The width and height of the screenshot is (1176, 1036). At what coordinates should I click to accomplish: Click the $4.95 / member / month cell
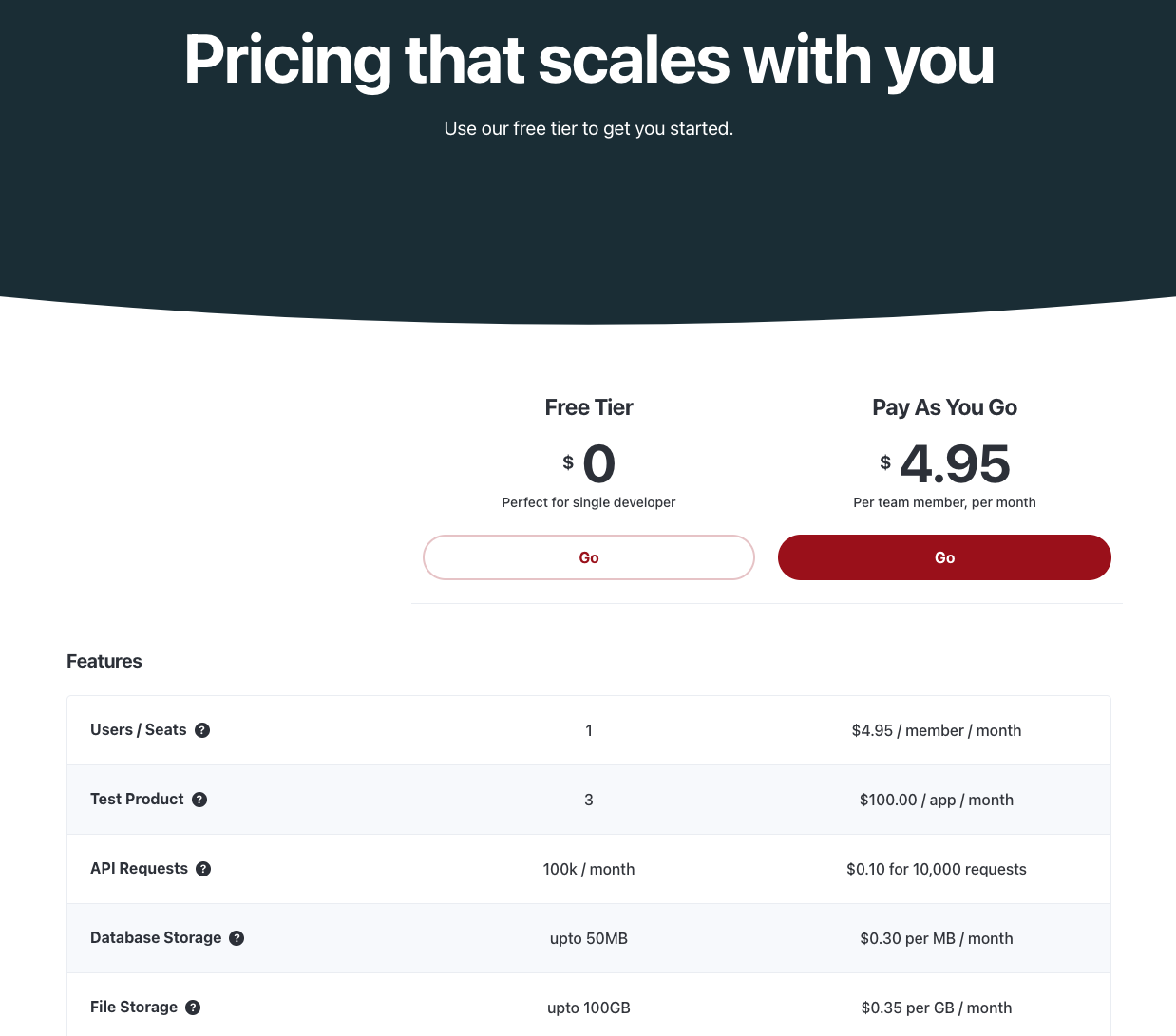(937, 730)
